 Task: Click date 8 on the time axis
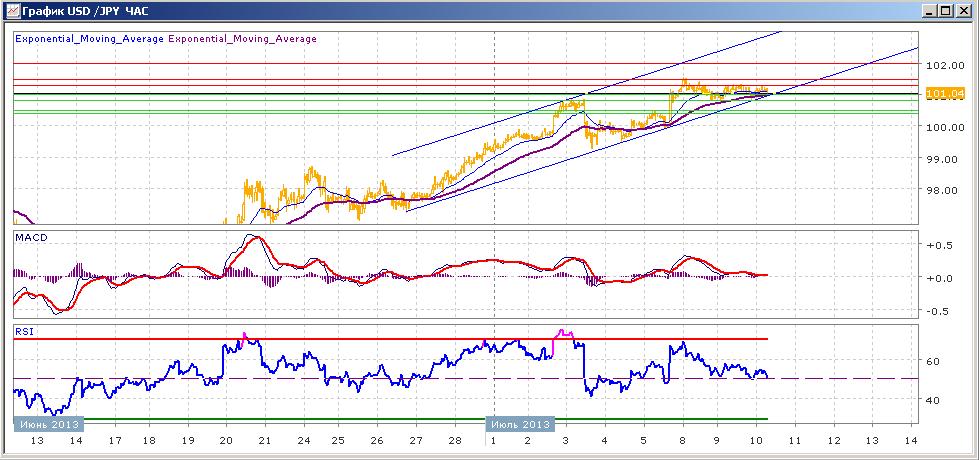[x=682, y=441]
